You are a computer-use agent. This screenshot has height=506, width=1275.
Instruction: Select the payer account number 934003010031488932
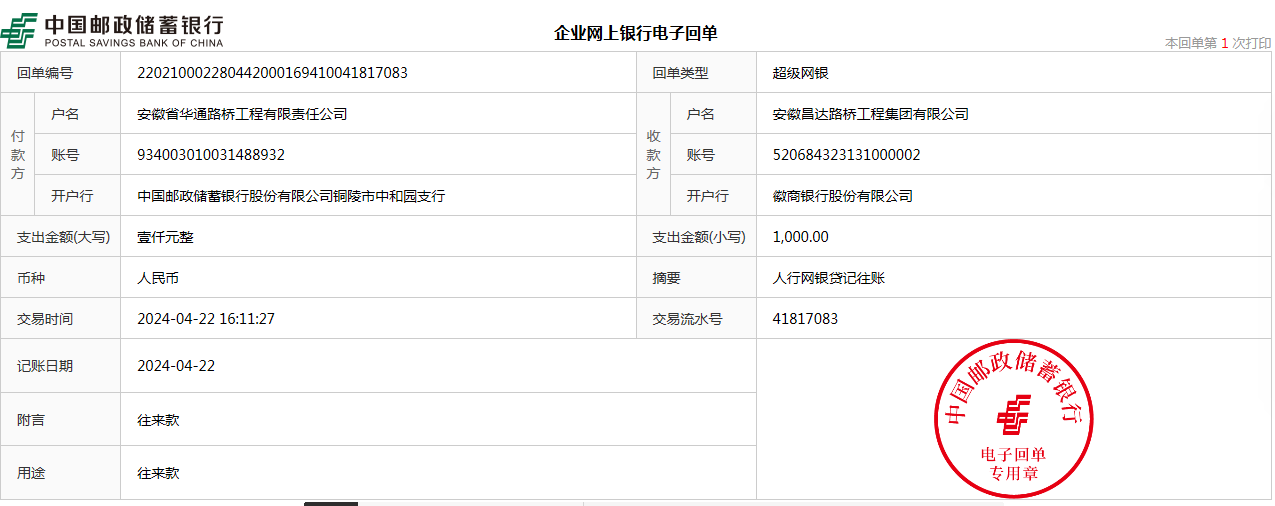(x=211, y=155)
